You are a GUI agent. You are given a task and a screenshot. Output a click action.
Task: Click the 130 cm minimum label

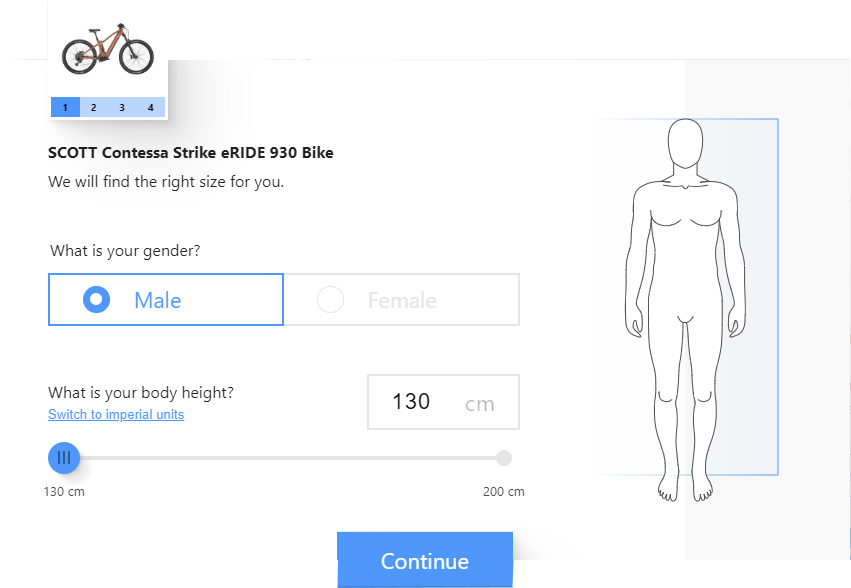(64, 492)
